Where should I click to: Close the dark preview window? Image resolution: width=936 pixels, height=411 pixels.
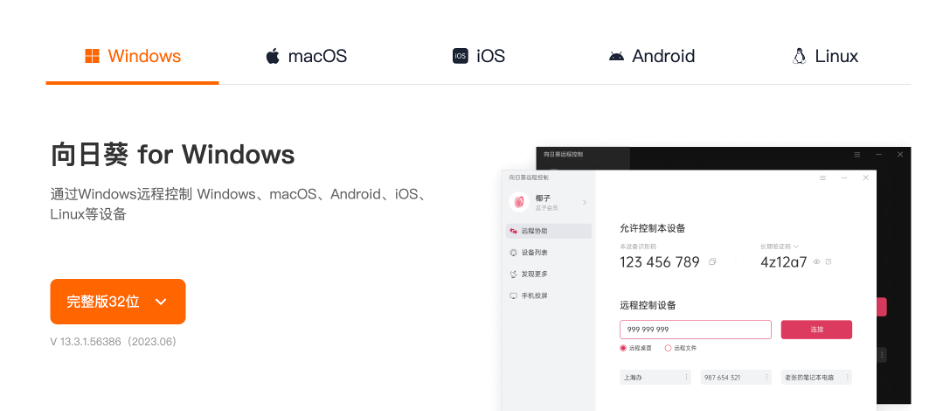point(900,154)
